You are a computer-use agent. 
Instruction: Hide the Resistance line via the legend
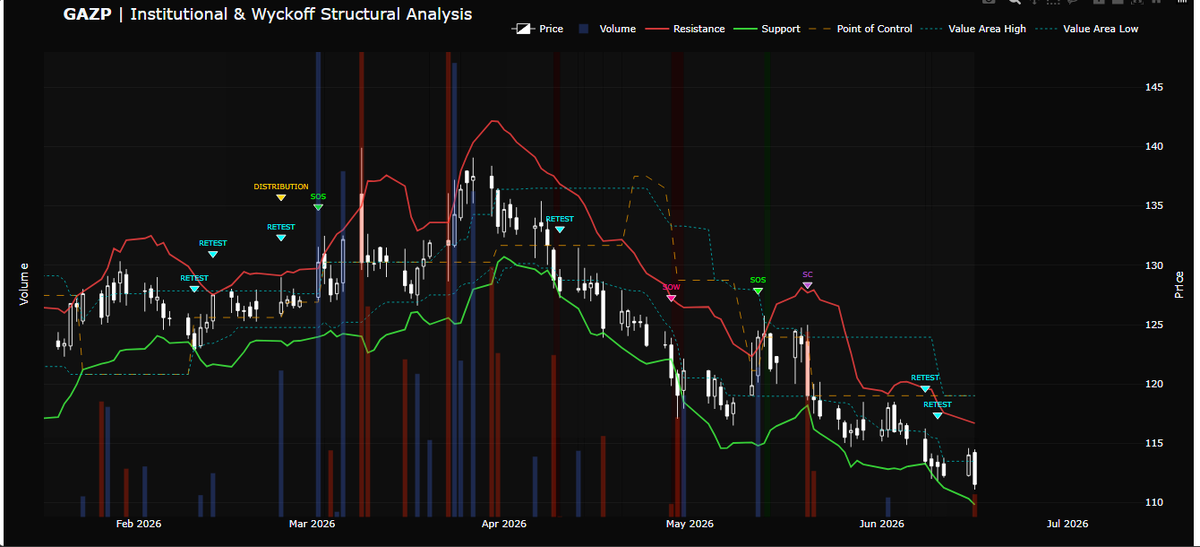[687, 29]
